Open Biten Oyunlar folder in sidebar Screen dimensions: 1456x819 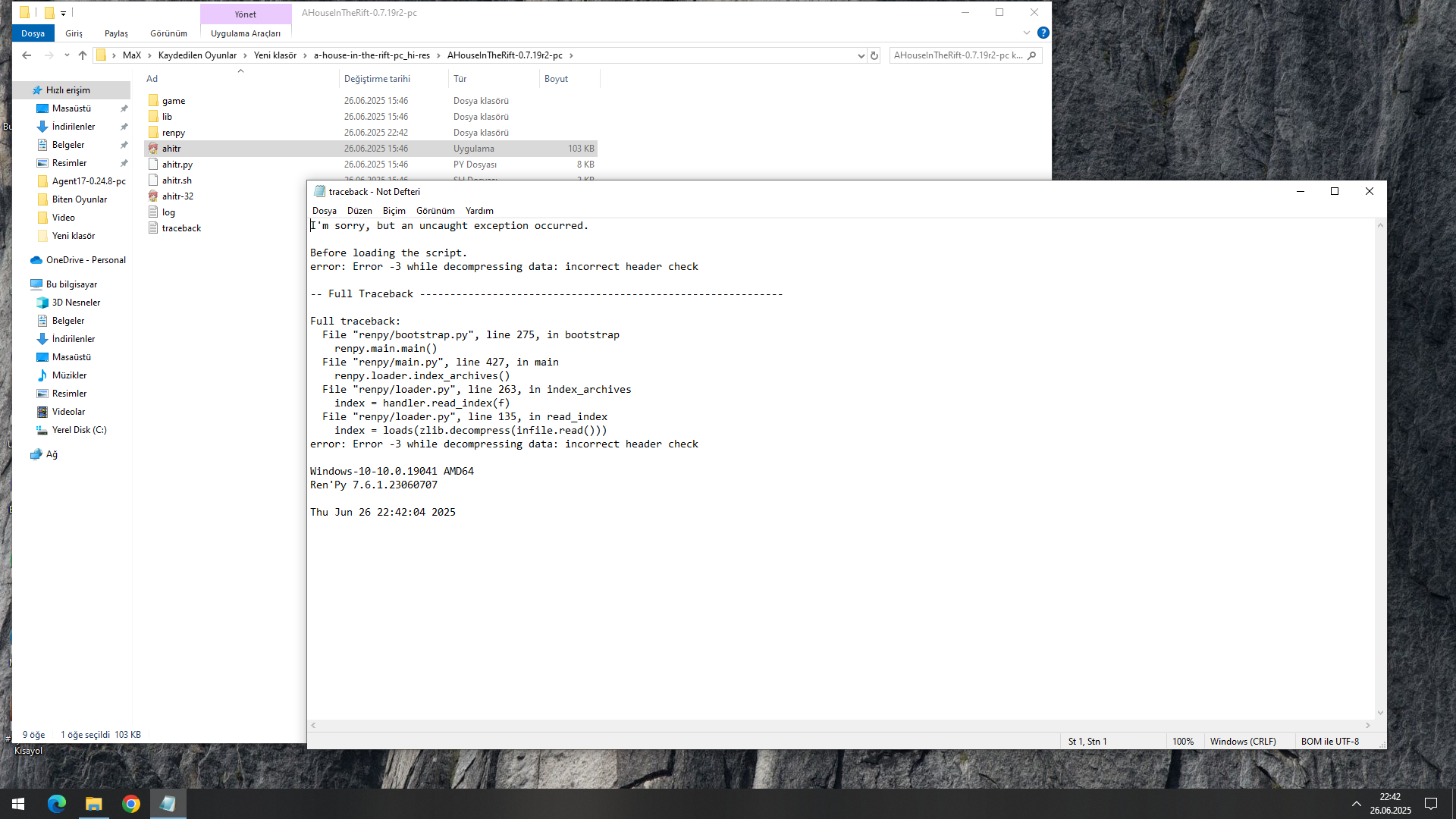(80, 199)
